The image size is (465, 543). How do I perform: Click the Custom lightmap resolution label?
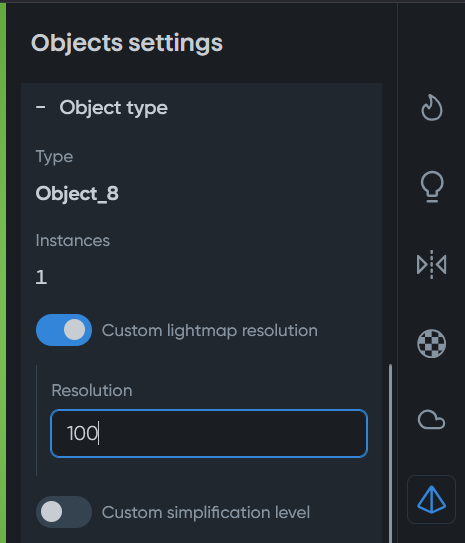(210, 331)
